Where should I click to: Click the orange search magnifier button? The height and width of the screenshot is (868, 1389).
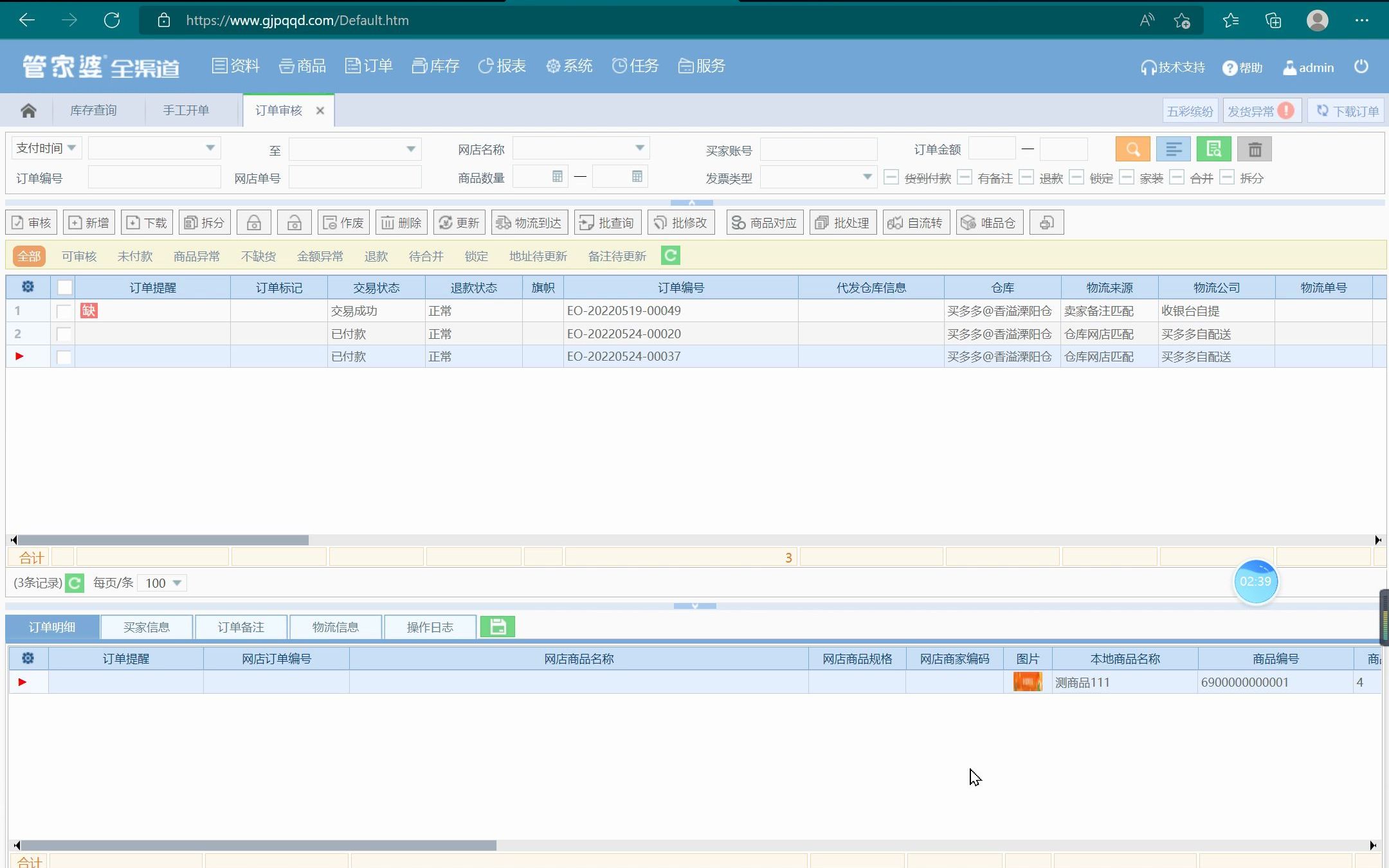point(1132,149)
